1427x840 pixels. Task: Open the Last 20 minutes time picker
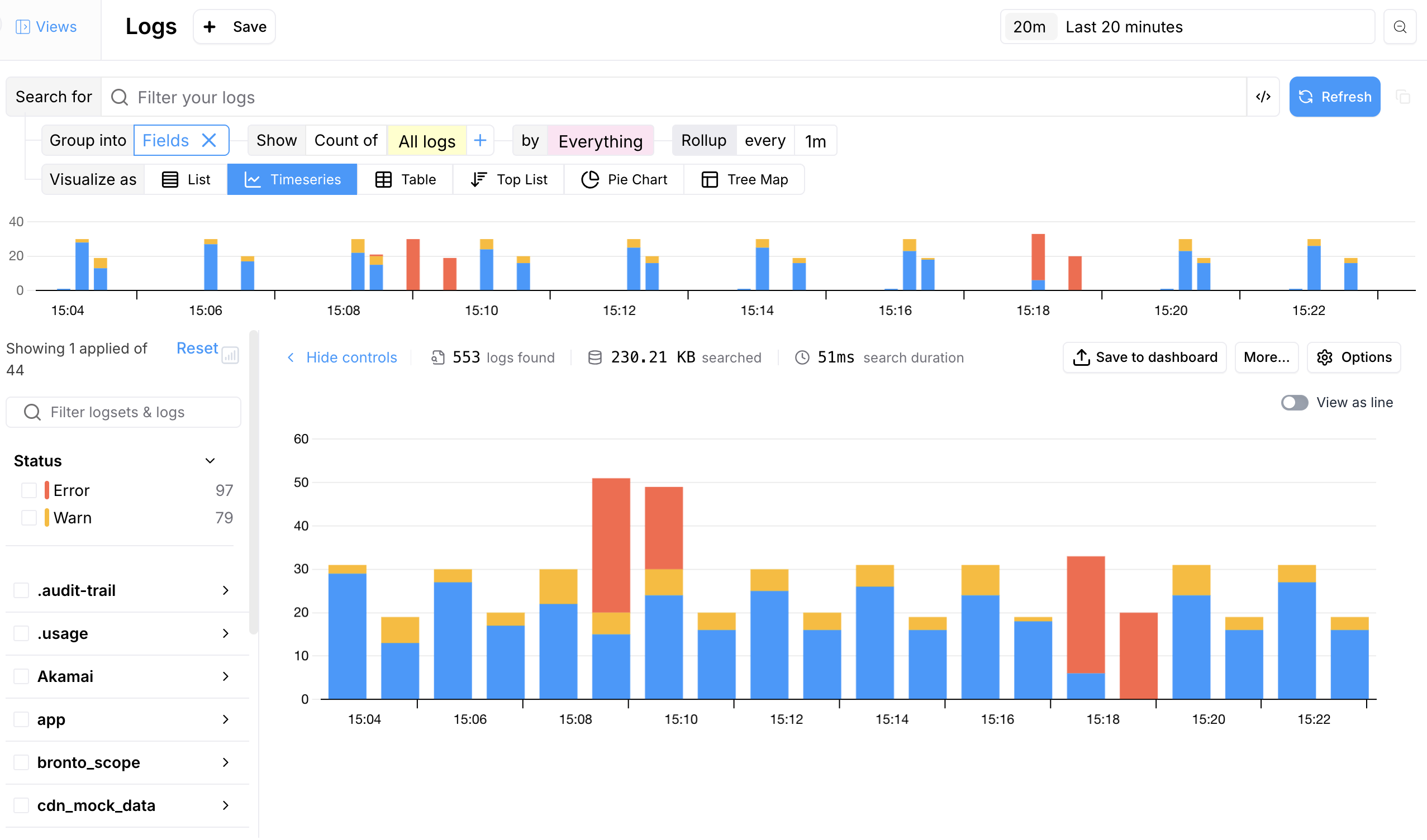pyautogui.click(x=1124, y=26)
